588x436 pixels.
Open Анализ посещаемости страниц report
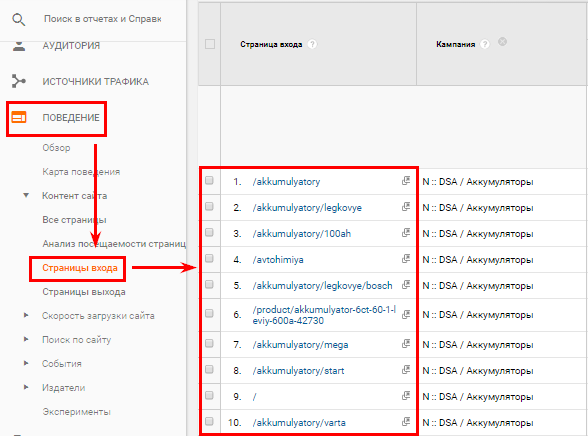click(114, 244)
